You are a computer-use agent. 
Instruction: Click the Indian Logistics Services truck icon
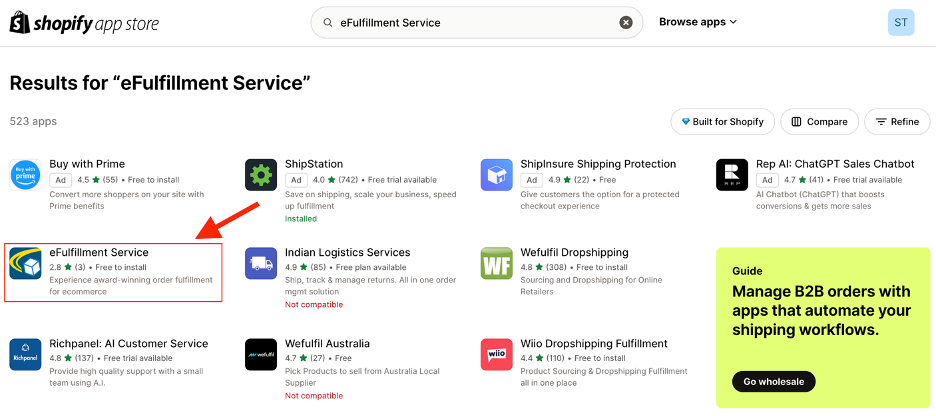pyautogui.click(x=261, y=263)
